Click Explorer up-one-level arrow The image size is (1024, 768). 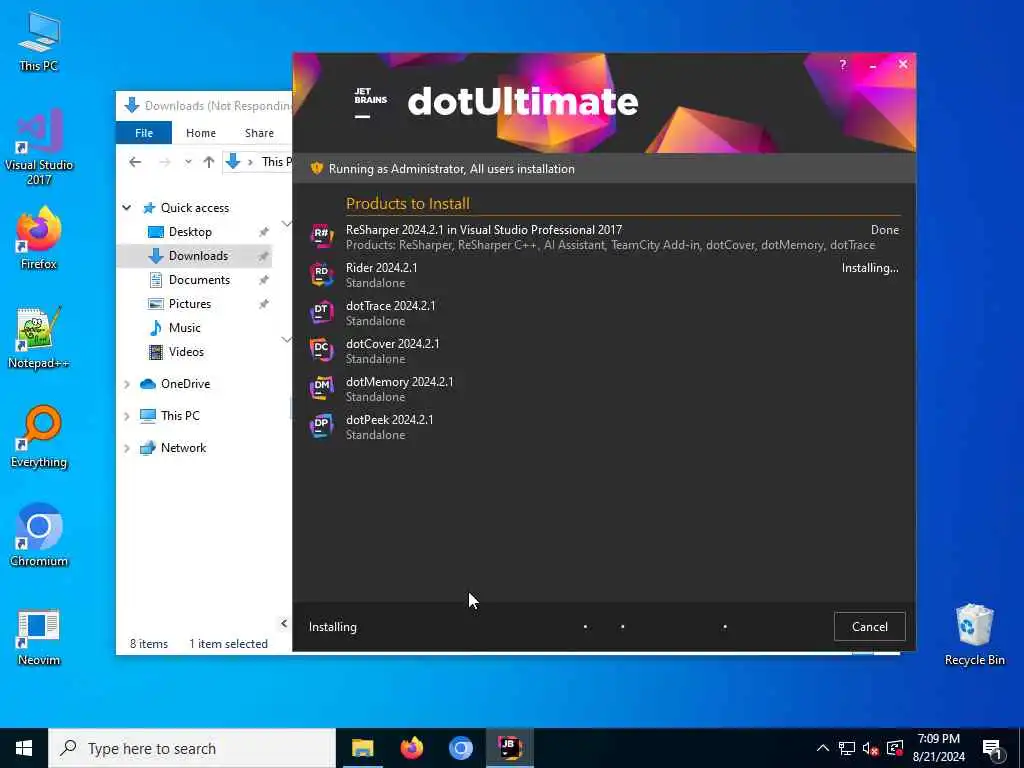[209, 162]
